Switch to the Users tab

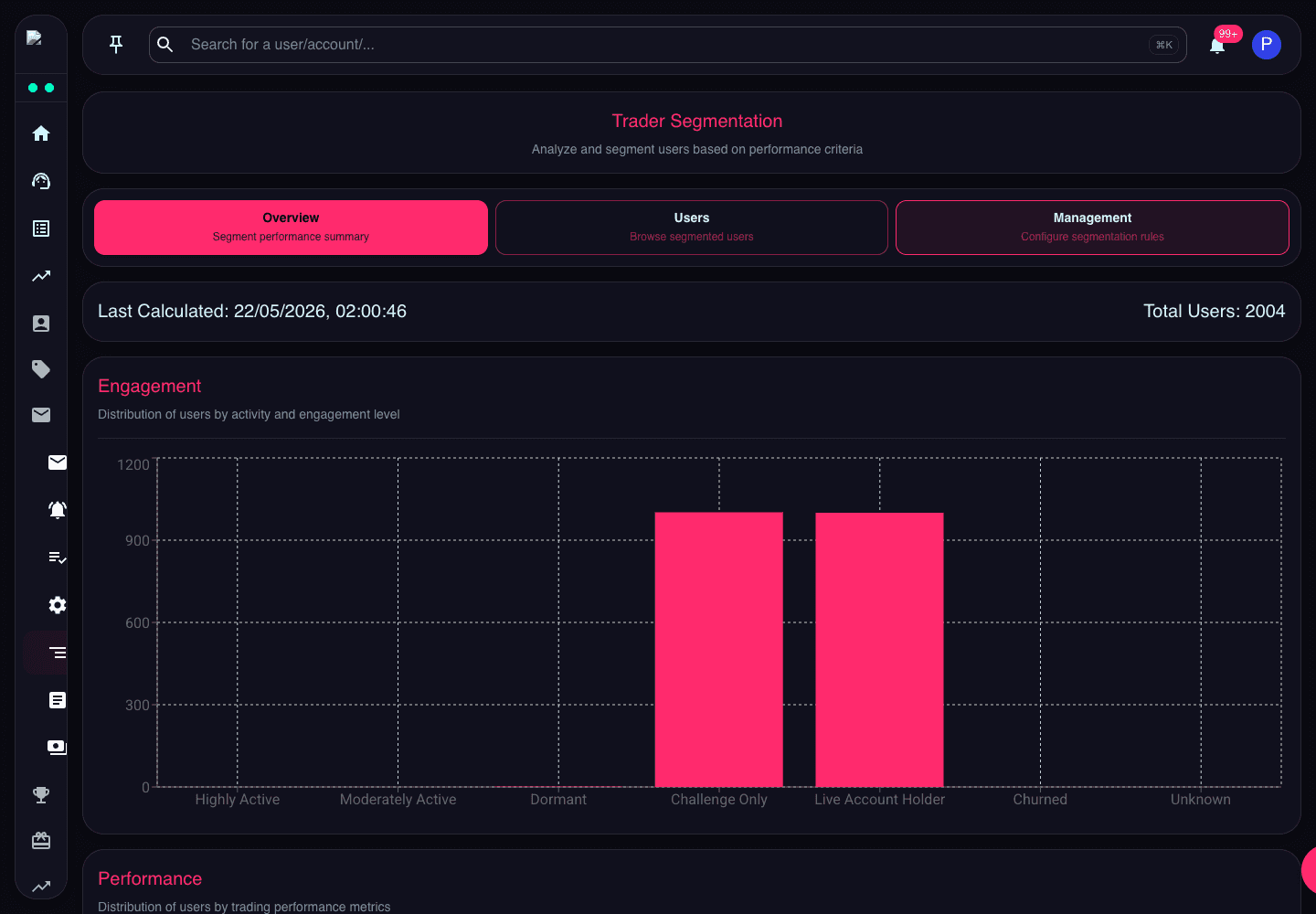pos(692,228)
